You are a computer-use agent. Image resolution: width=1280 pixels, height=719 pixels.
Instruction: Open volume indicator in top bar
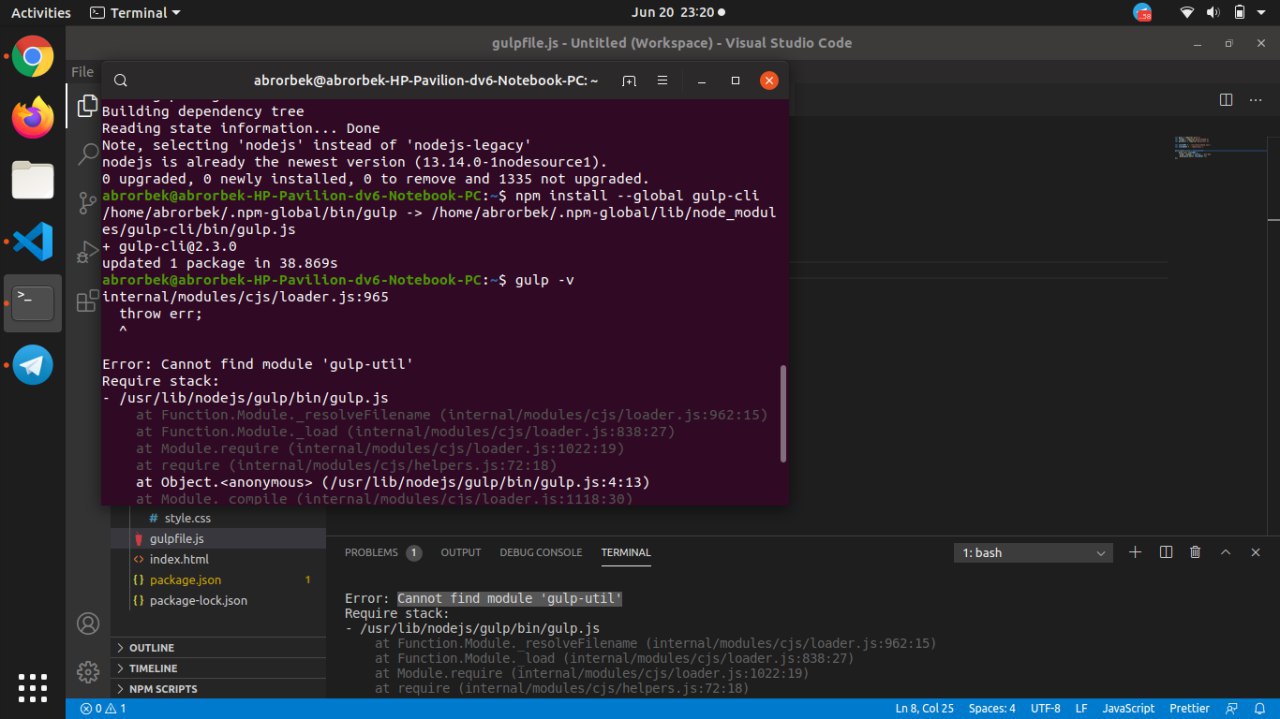point(1213,13)
